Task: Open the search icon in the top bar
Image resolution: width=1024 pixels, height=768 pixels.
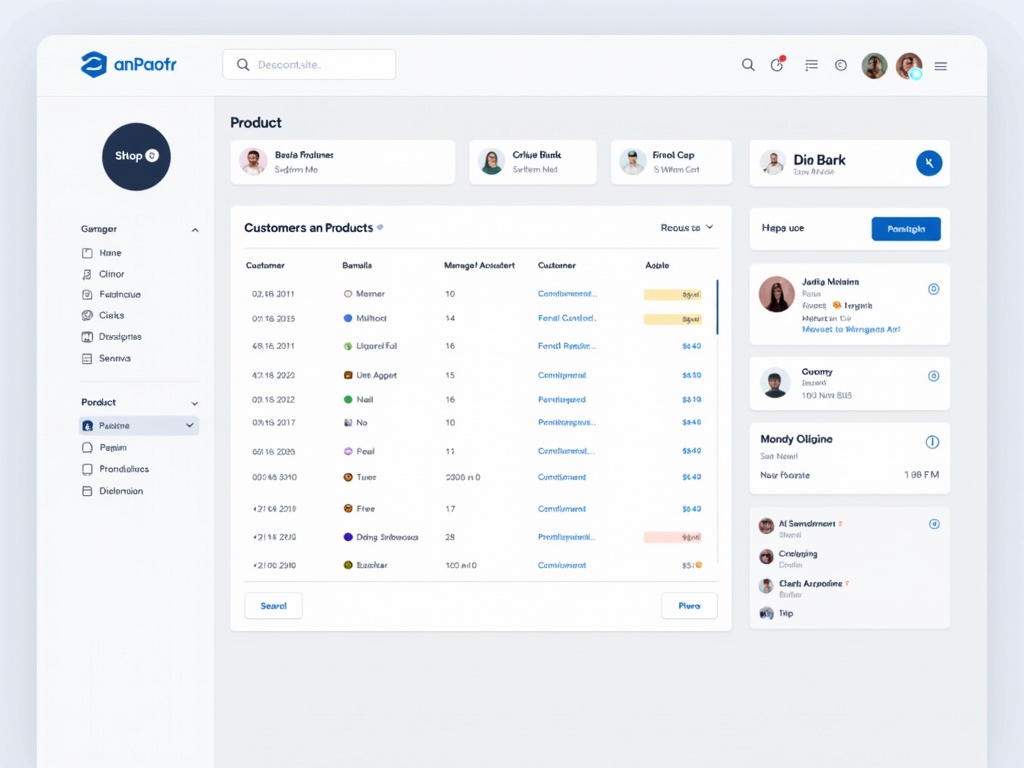Action: 748,64
